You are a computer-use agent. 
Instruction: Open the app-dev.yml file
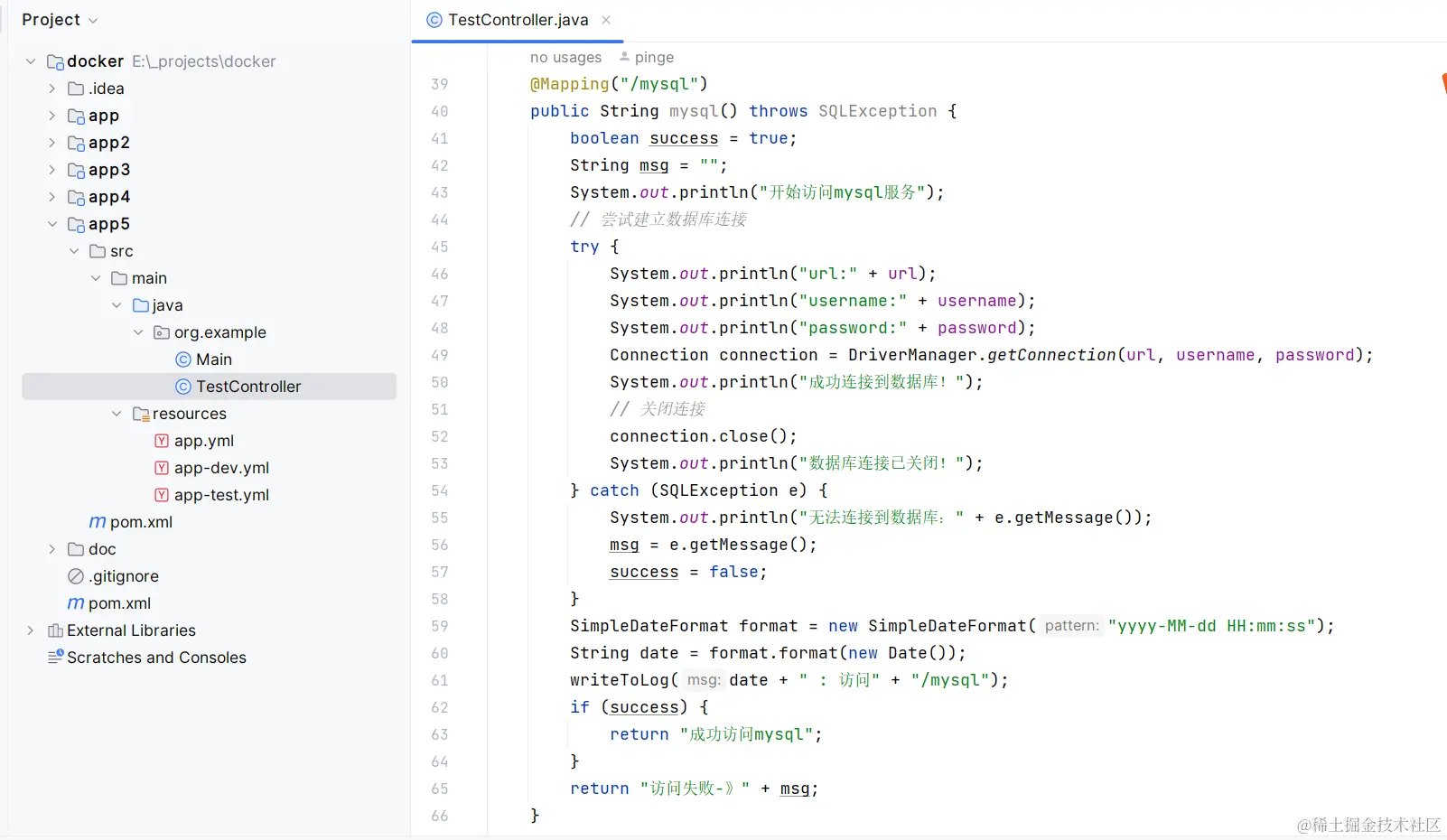point(222,468)
